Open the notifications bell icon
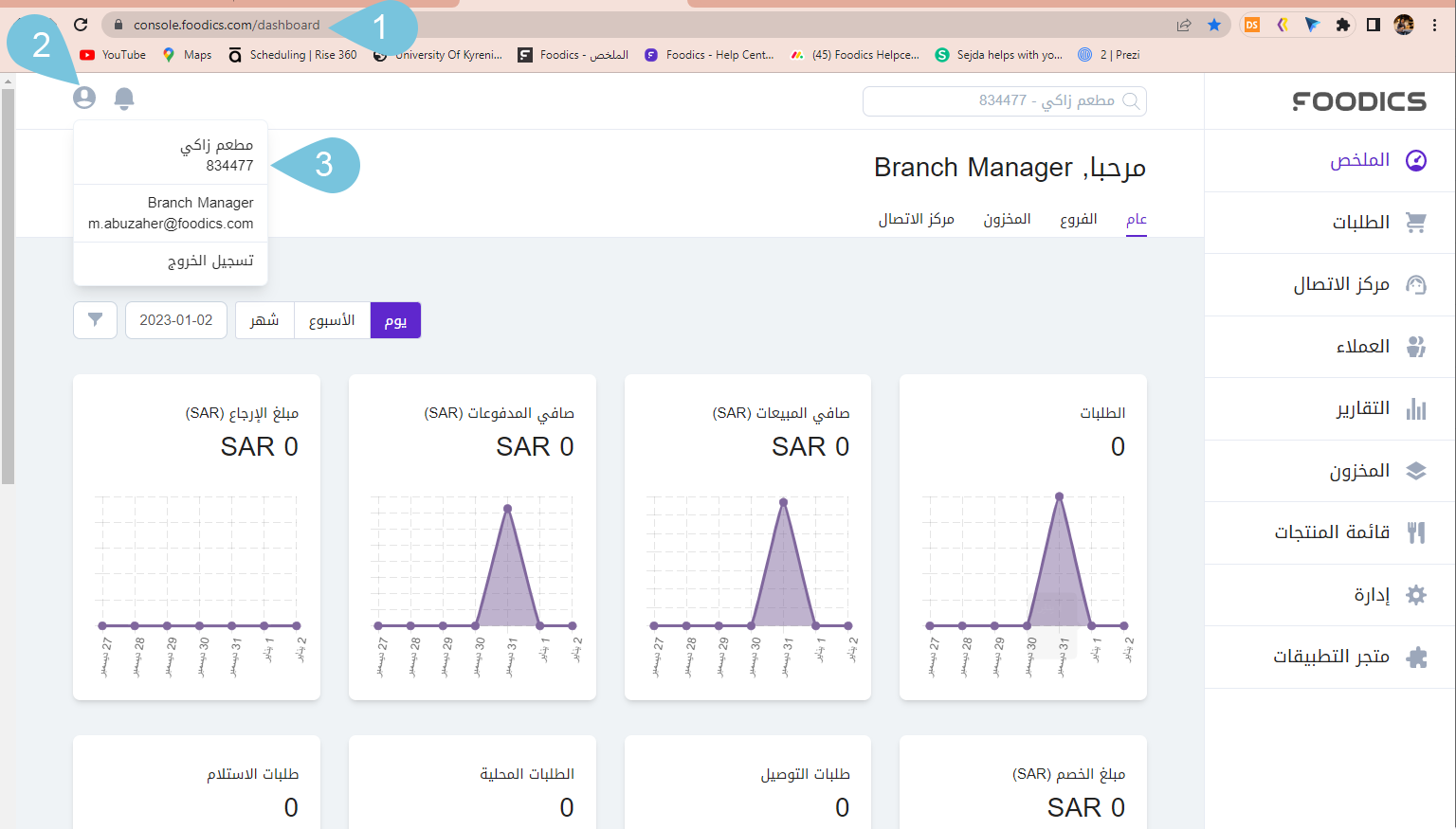Image resolution: width=1456 pixels, height=829 pixels. point(124,99)
